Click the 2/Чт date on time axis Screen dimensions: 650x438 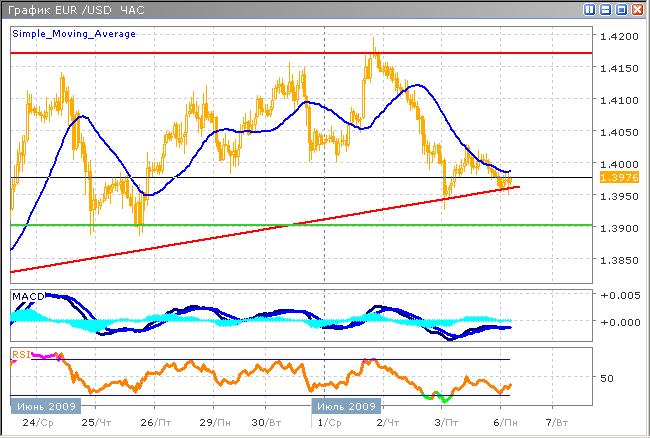click(384, 423)
